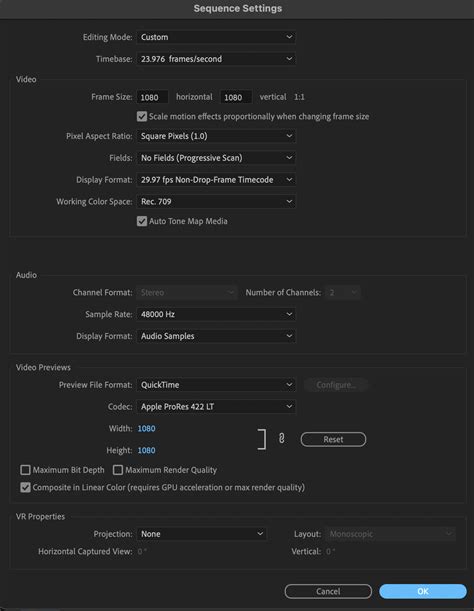Open audio Display Format Audio Samples dropdown
Screen dimensions: 474x611
[216, 336]
